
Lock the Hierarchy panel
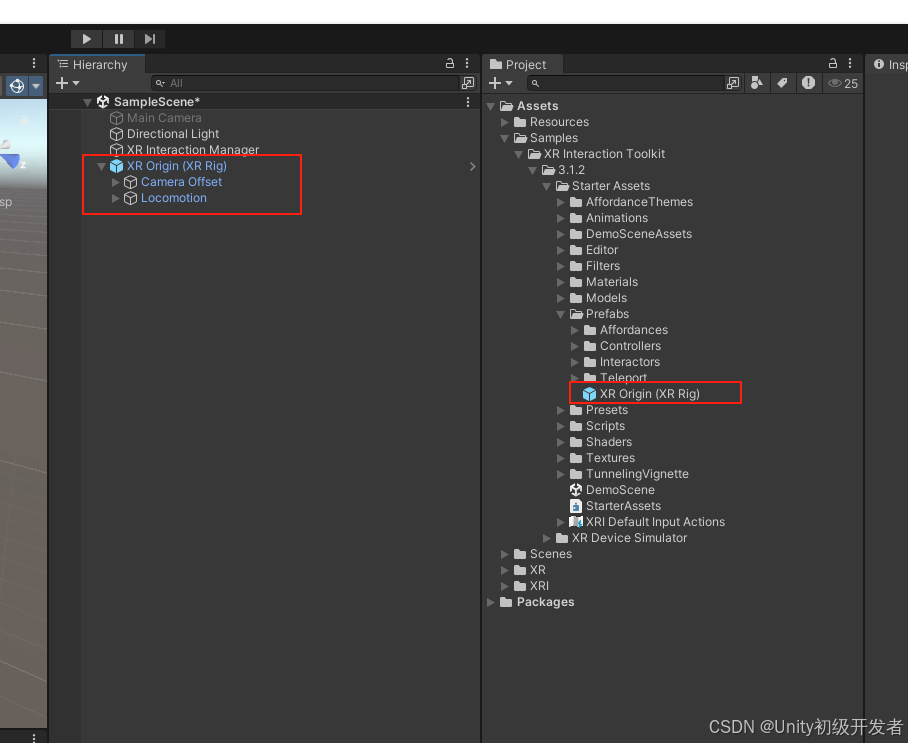point(449,64)
